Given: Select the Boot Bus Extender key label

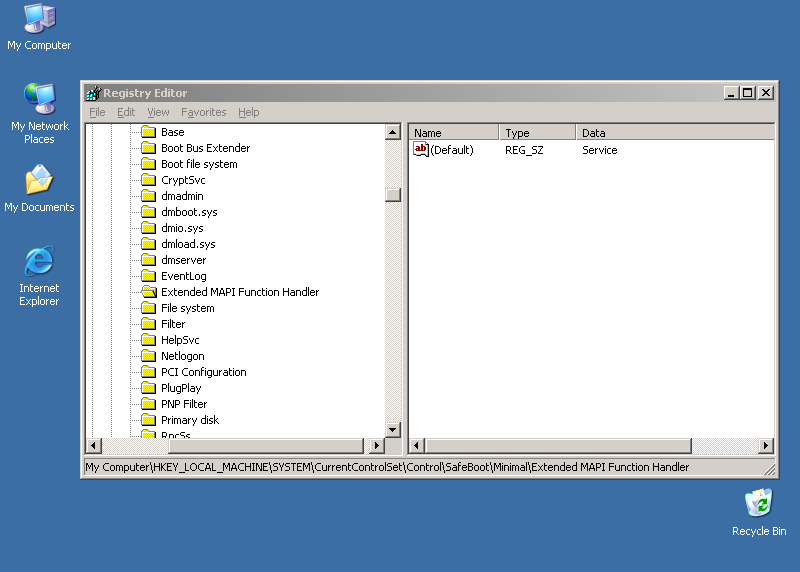Looking at the screenshot, I should point(206,148).
